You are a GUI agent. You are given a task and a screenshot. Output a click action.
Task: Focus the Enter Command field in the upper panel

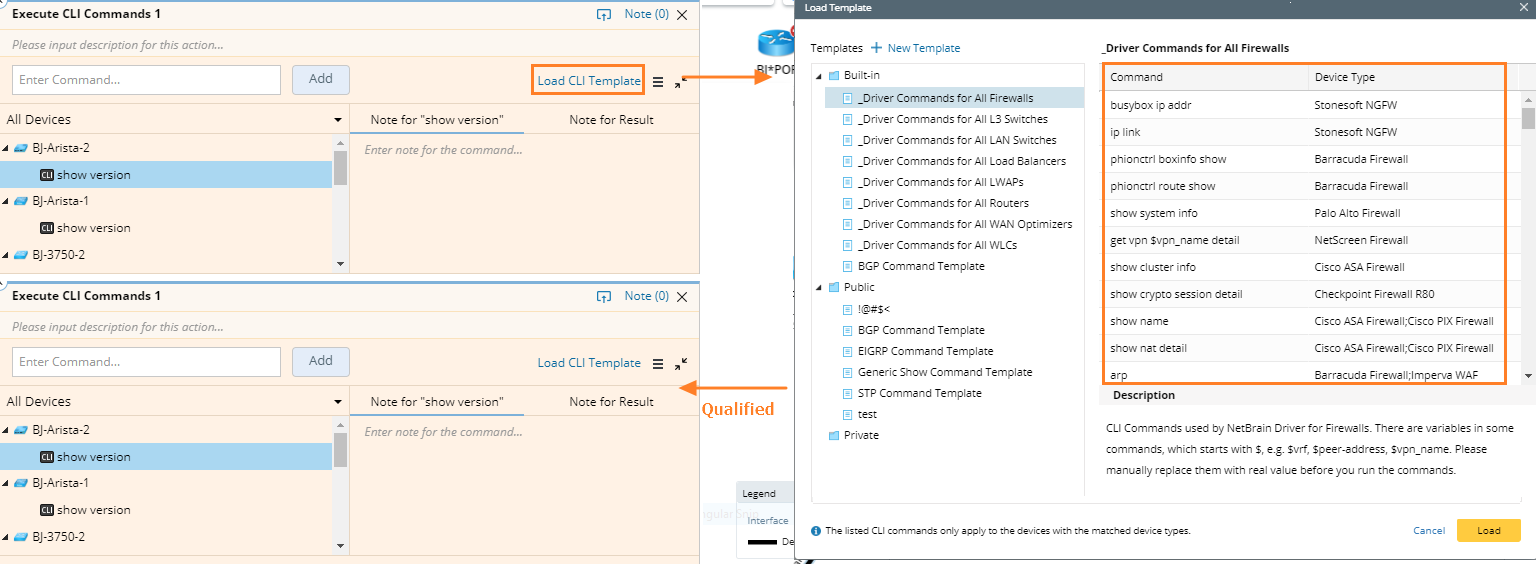point(146,80)
